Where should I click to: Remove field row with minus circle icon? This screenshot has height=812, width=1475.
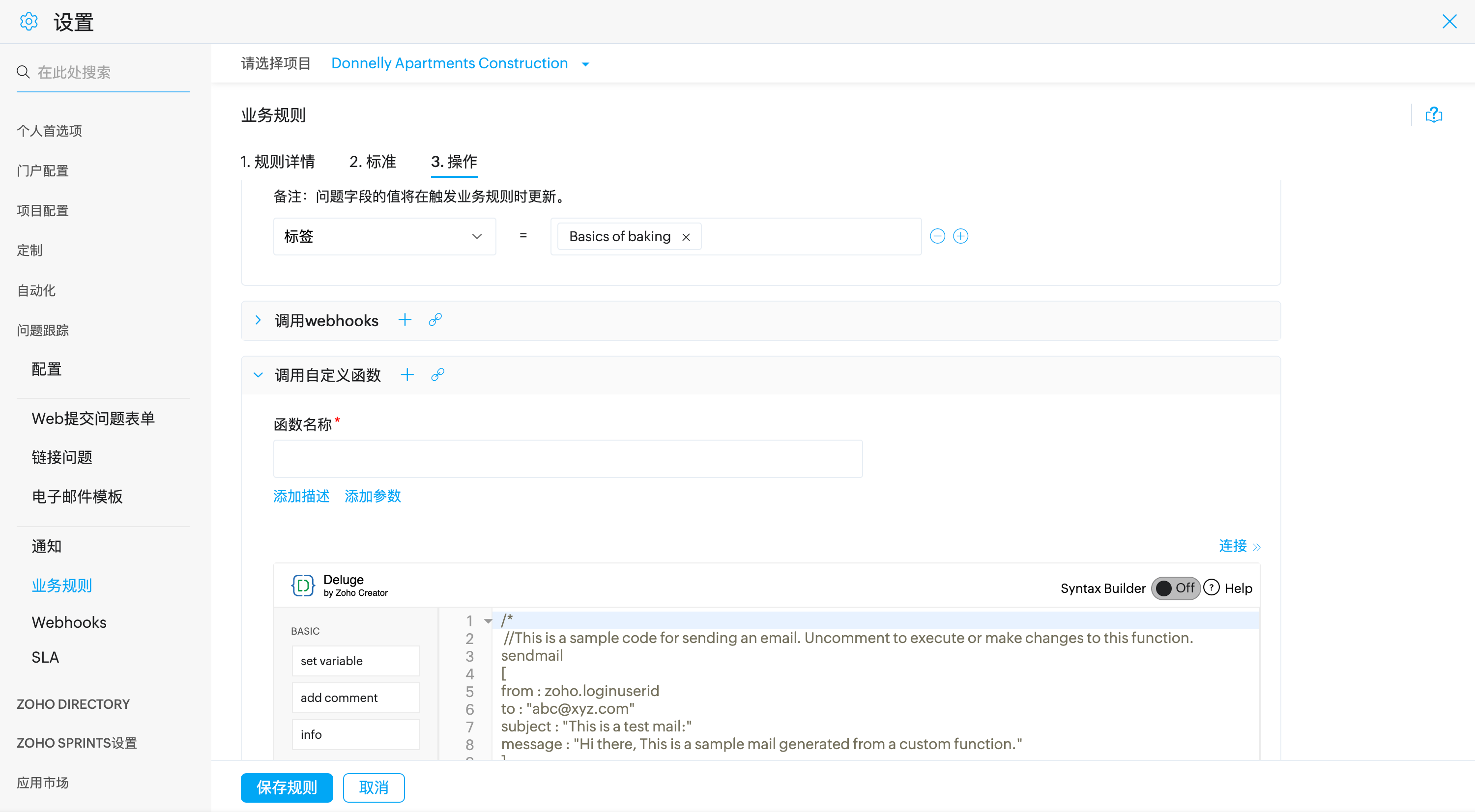(937, 236)
